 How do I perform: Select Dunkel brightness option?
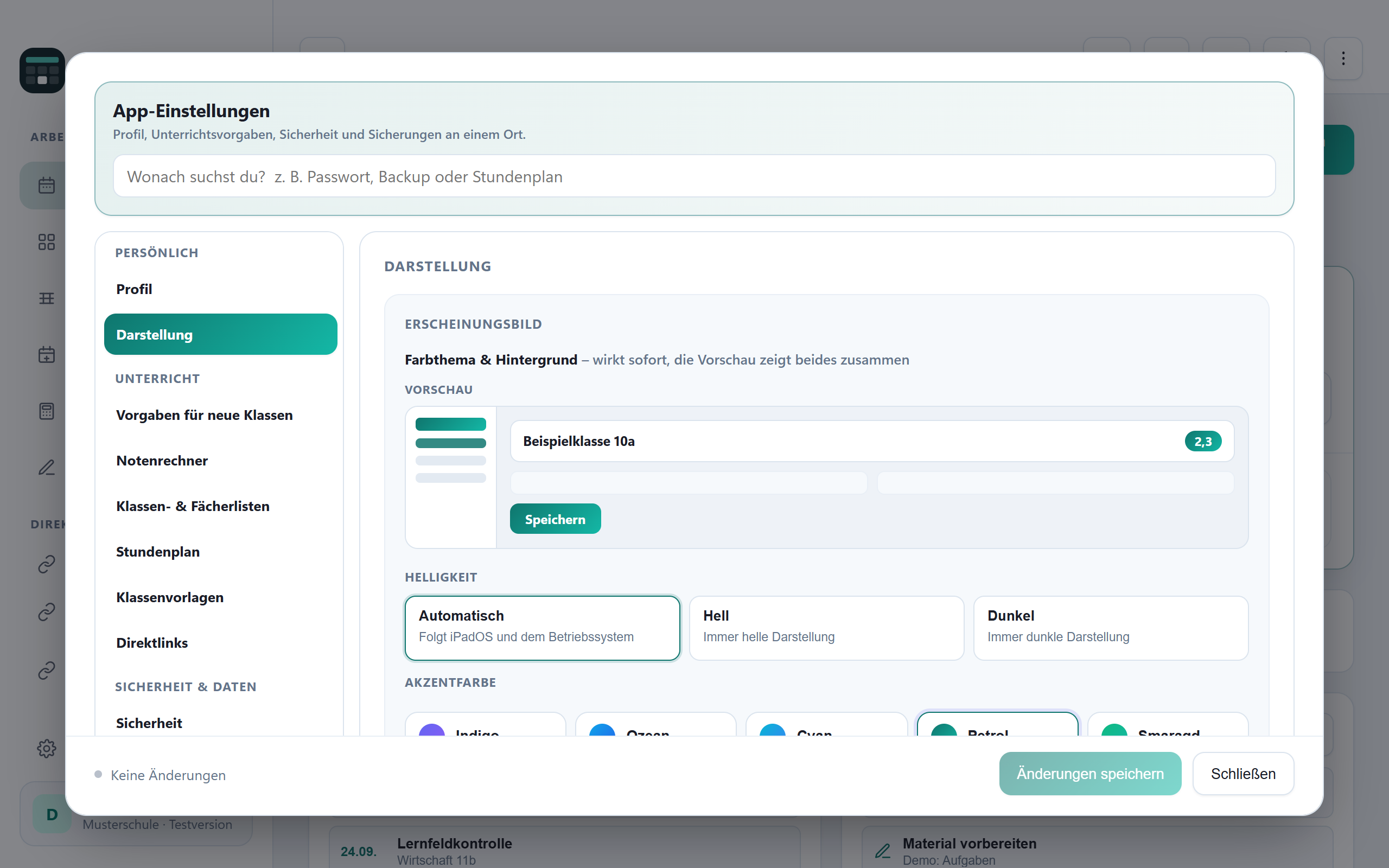click(1111, 628)
